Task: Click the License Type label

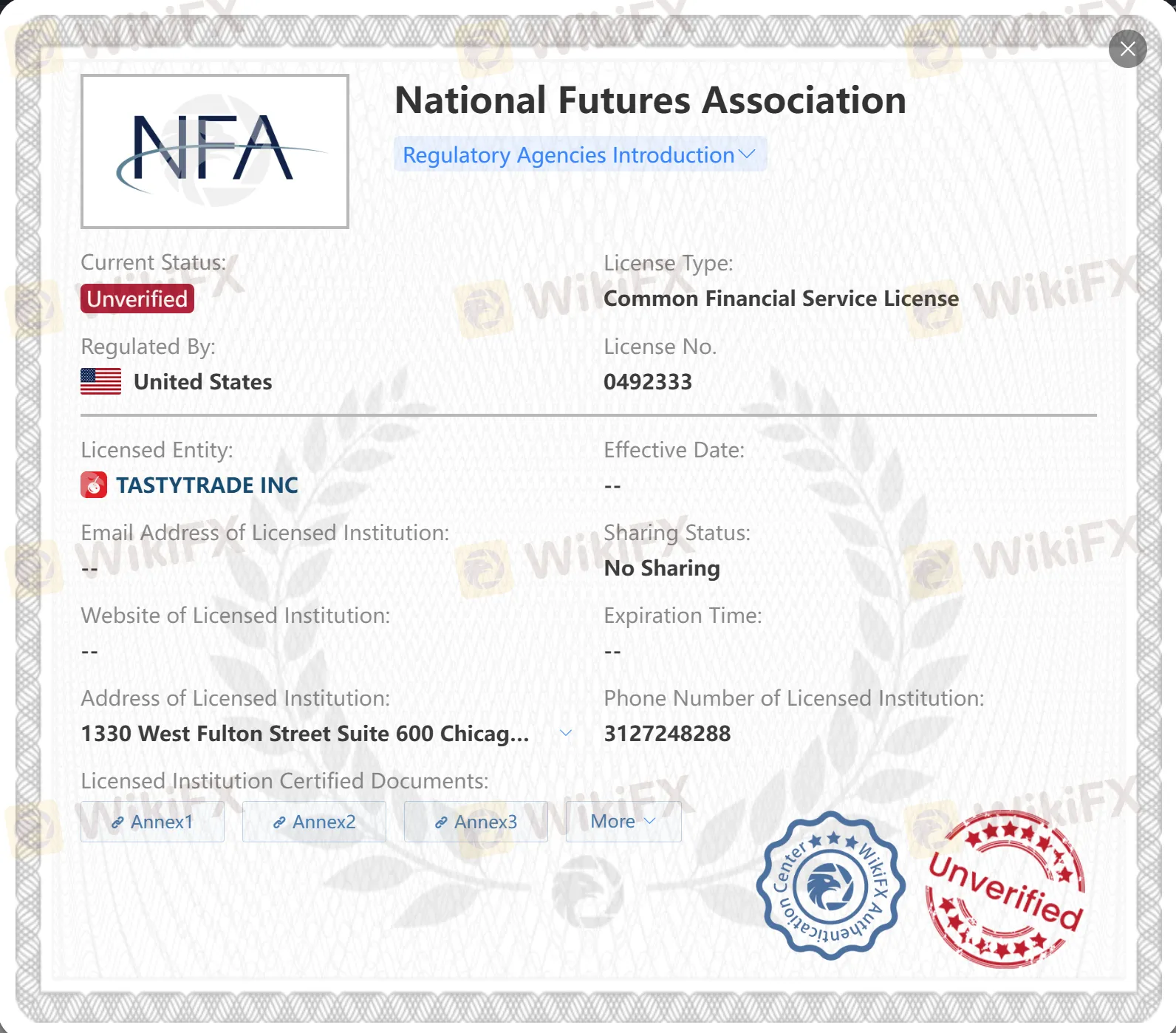Action: point(669,263)
